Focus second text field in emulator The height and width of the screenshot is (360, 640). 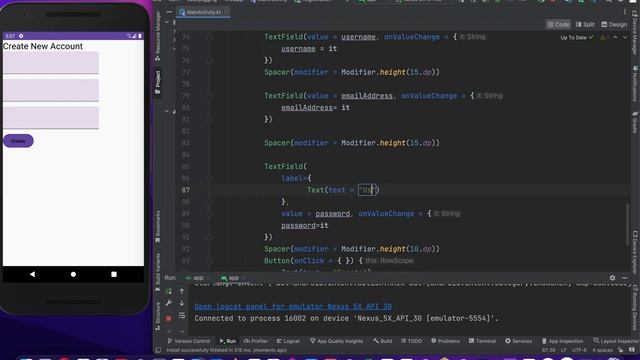(x=51, y=90)
